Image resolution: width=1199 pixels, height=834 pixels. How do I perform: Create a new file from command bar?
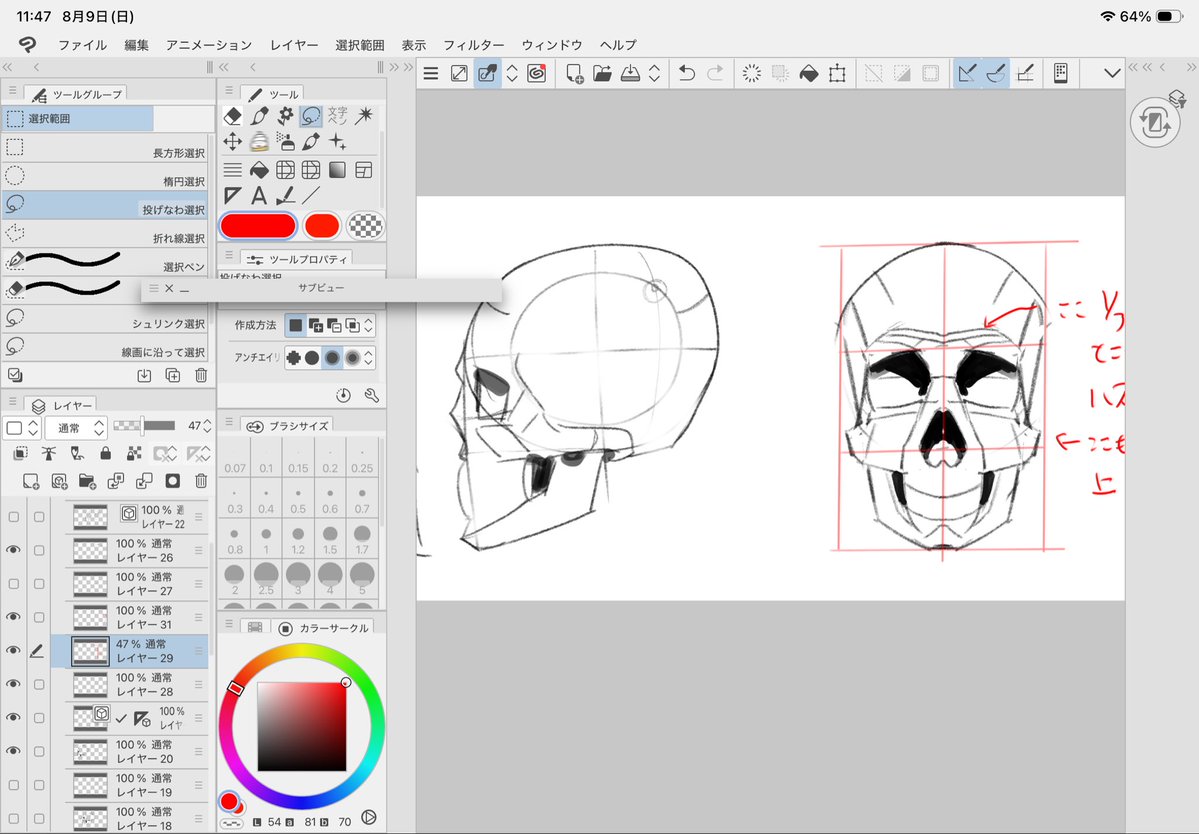point(574,73)
